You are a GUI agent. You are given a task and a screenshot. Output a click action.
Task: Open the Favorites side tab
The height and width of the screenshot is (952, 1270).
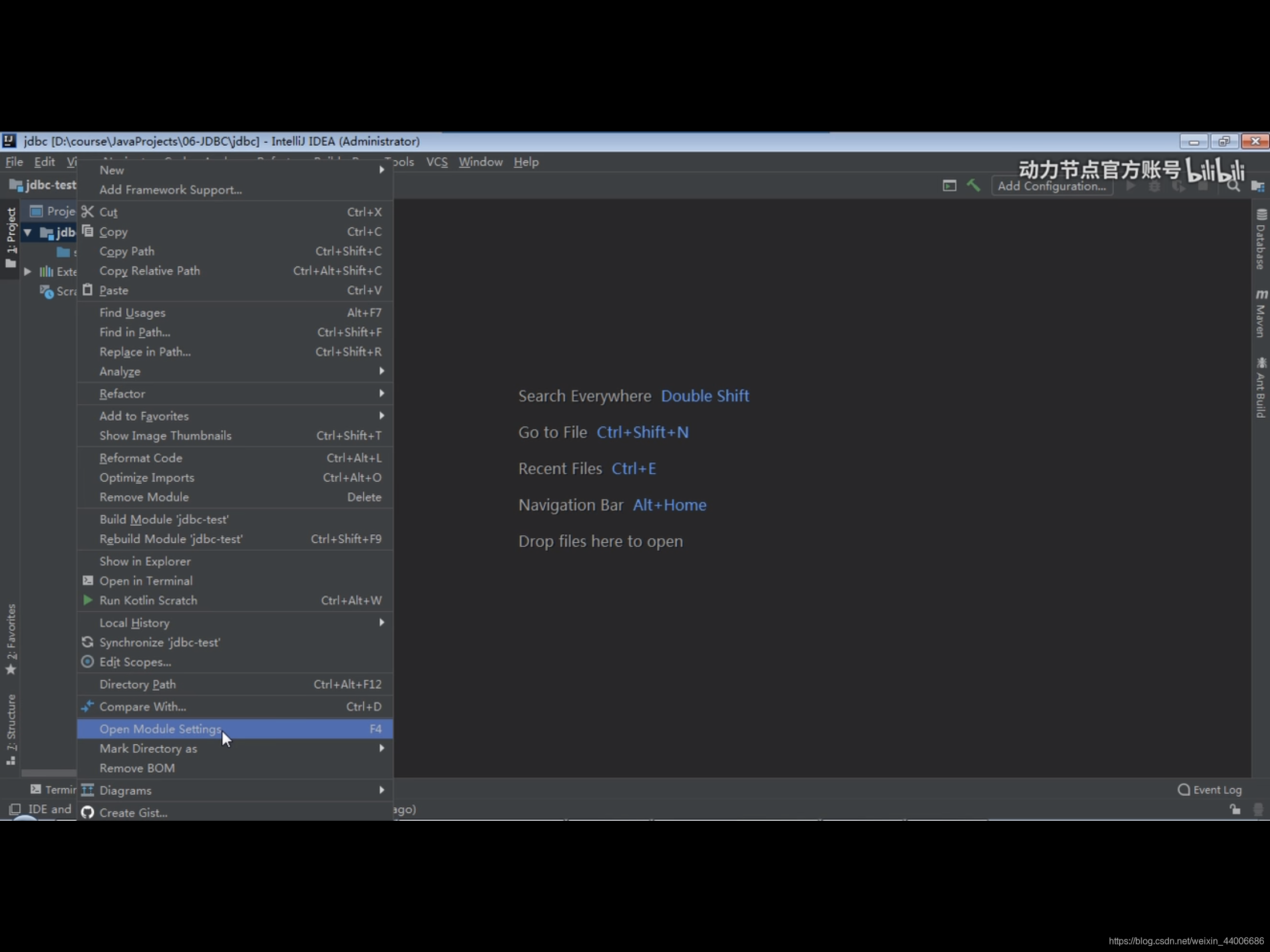click(x=11, y=639)
